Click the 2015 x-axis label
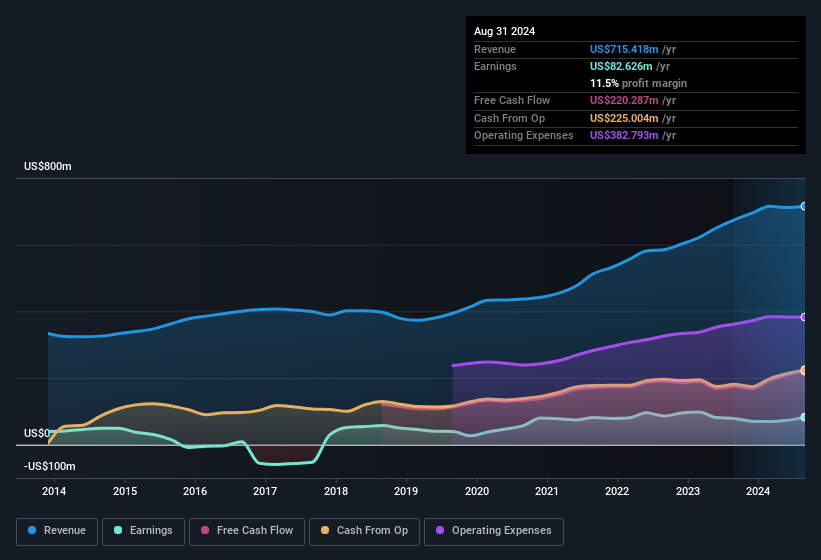The image size is (821, 560). [x=125, y=491]
